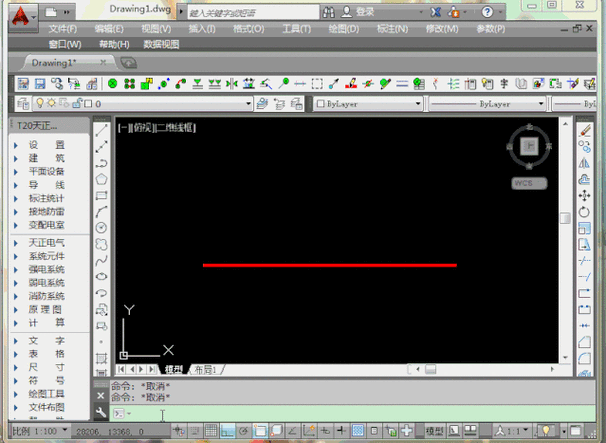Click the Move tool with four arrows
606x443 pixels.
tap(584, 196)
